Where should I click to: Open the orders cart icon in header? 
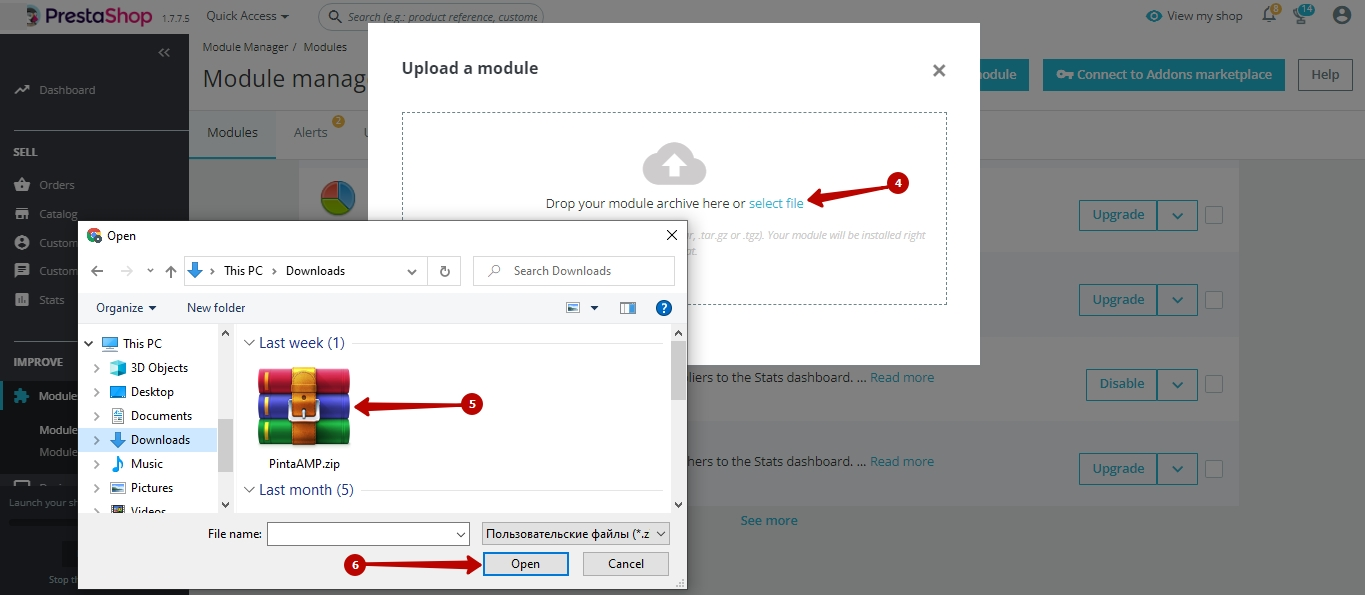[1300, 16]
